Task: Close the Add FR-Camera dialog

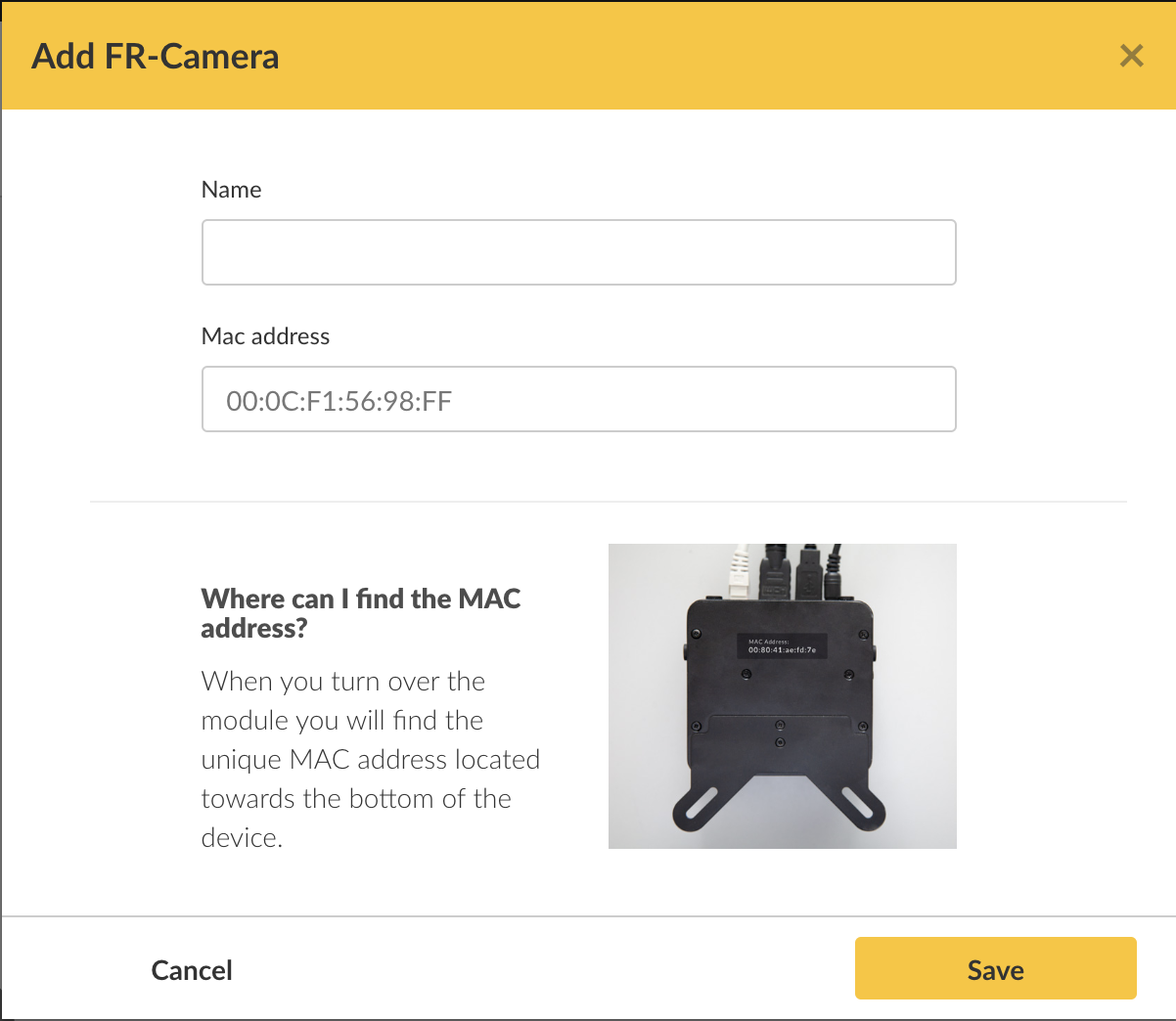Action: point(1131,56)
